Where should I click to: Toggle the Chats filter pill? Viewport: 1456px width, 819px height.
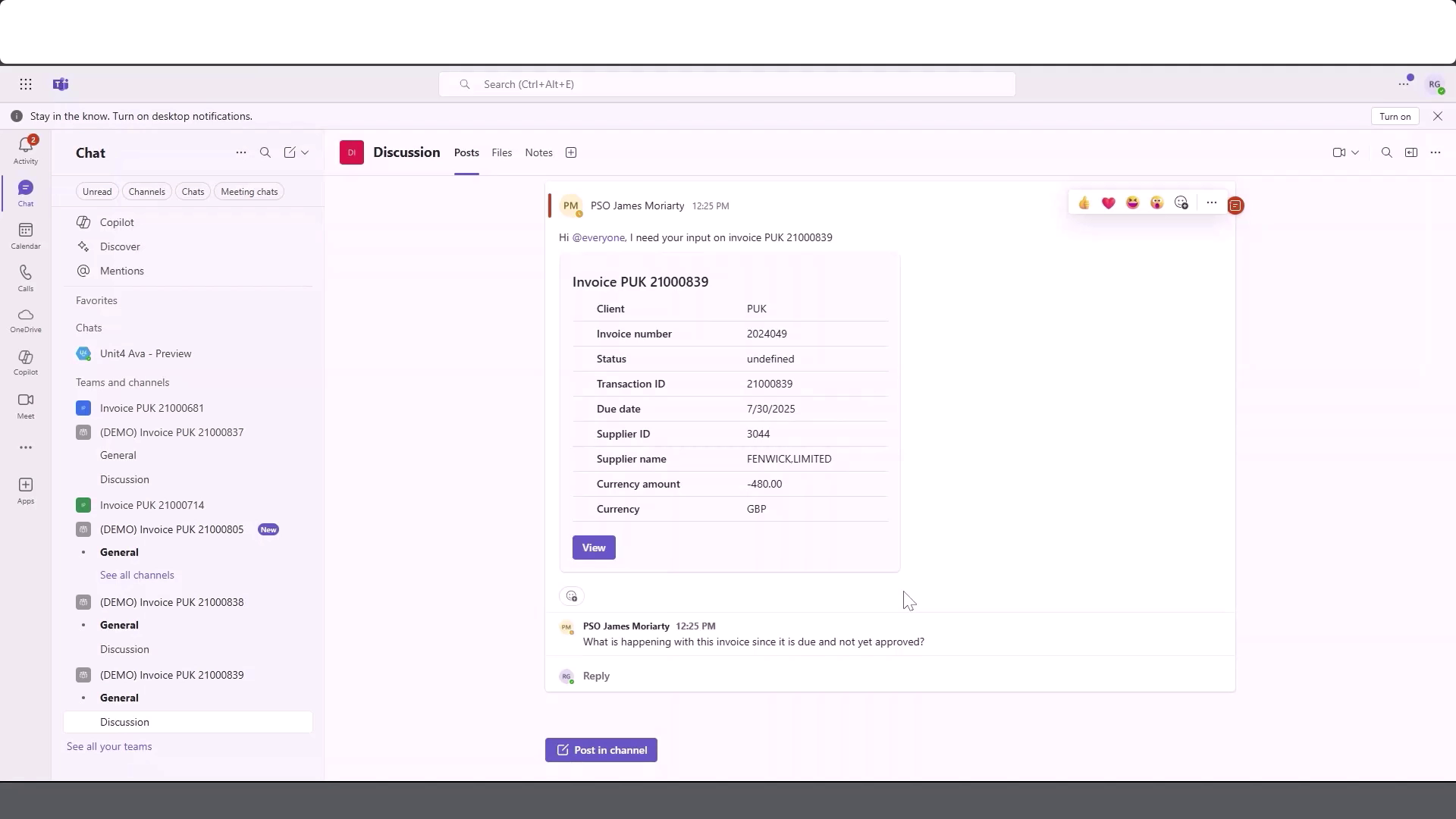pos(193,191)
